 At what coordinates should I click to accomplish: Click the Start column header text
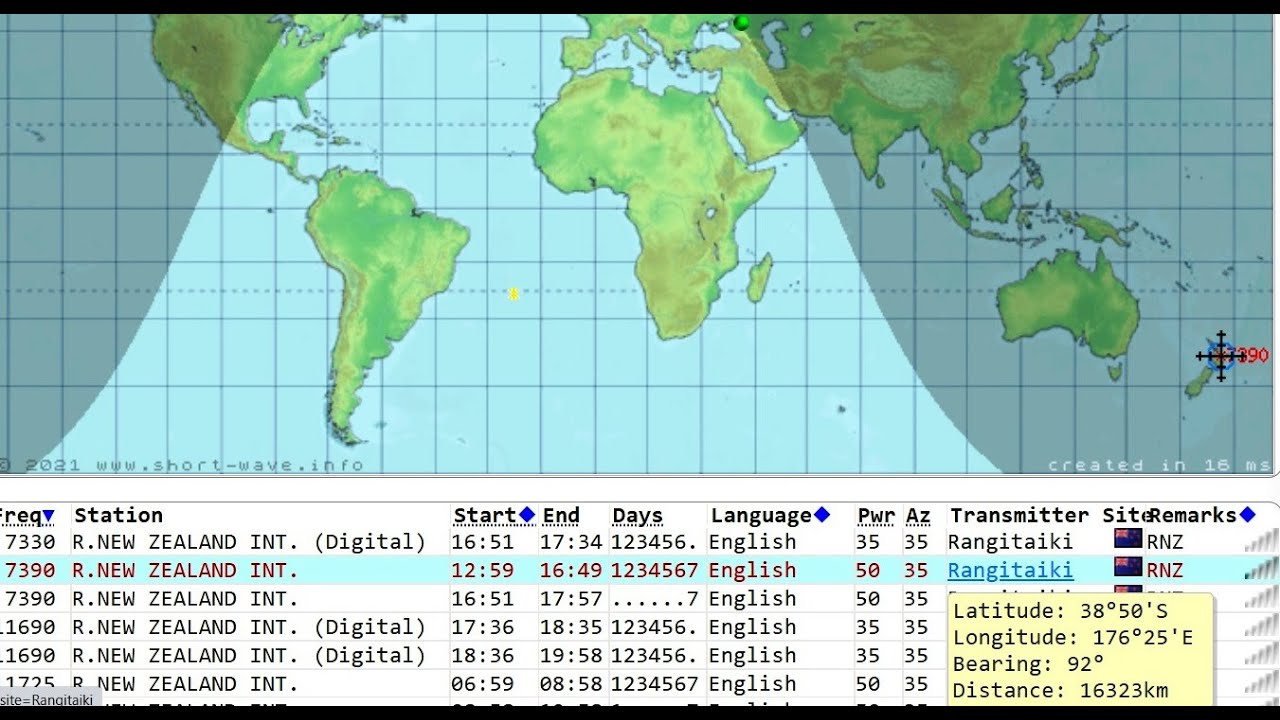click(x=485, y=515)
